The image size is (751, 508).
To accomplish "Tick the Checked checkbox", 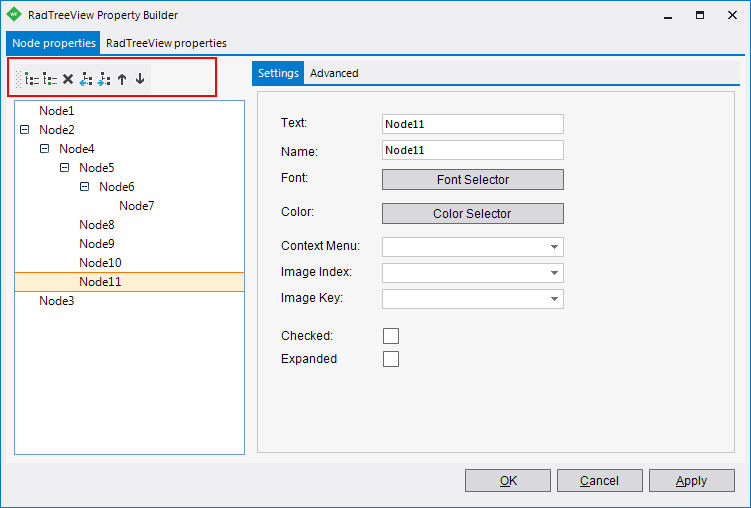I will [x=391, y=336].
